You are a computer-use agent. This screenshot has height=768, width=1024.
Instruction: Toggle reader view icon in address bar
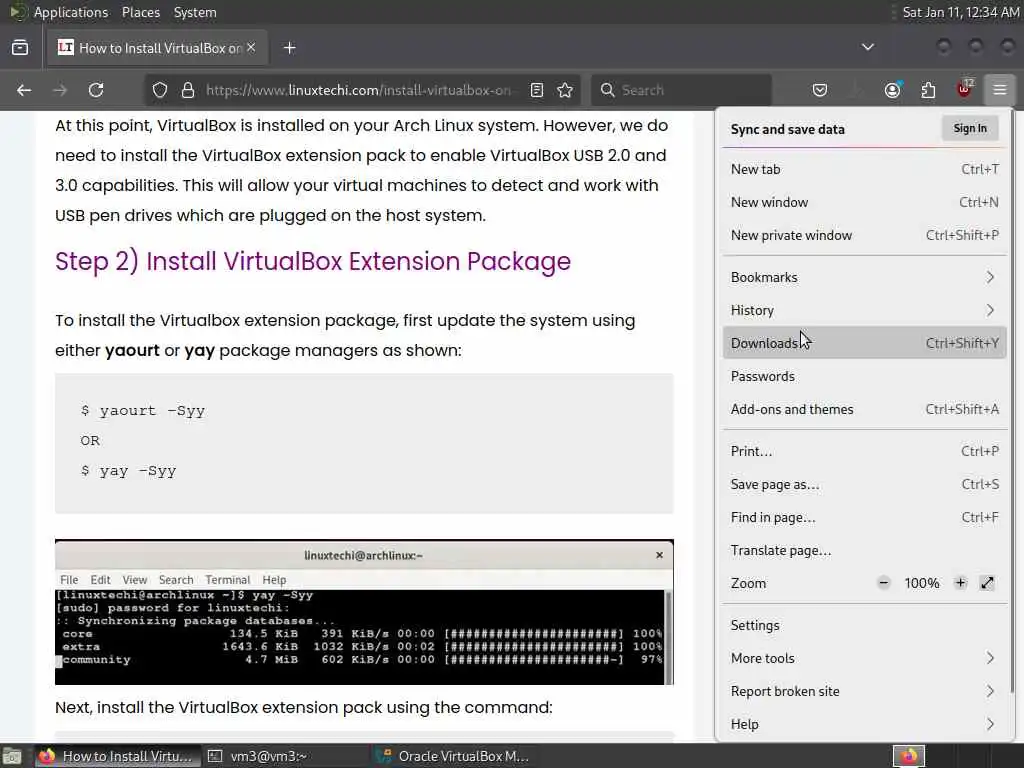tap(537, 90)
